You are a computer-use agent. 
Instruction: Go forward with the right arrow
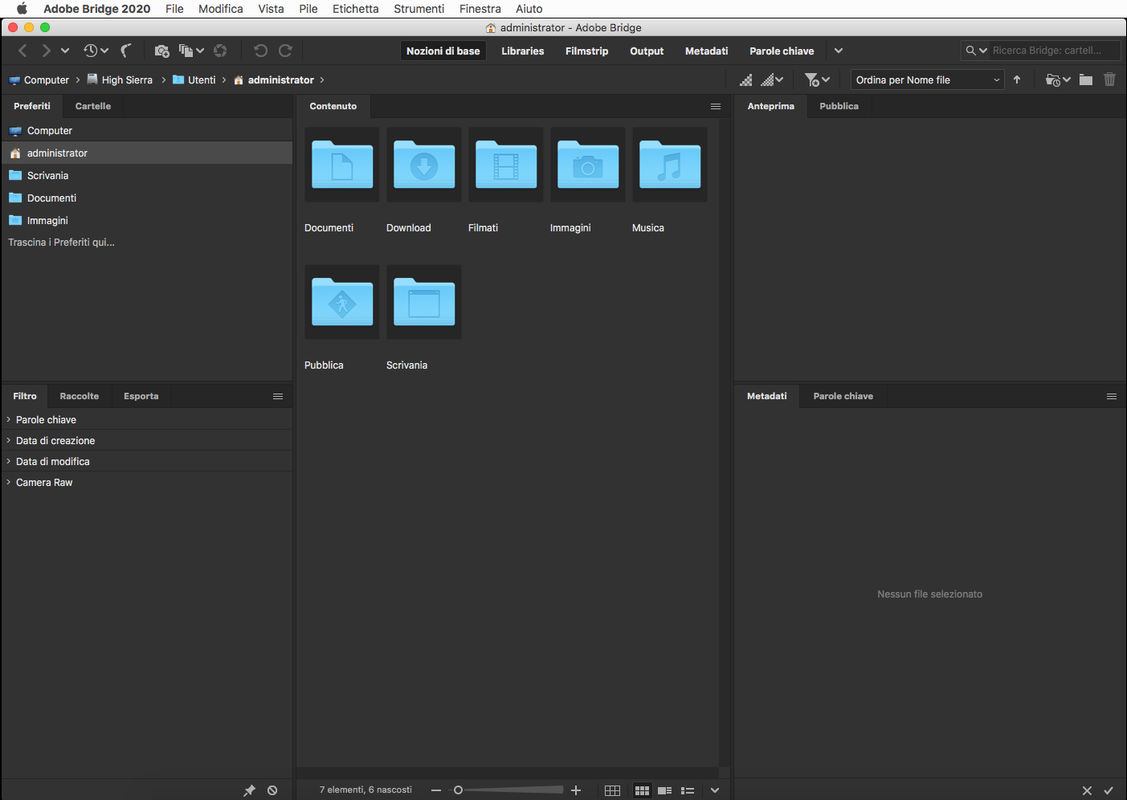click(x=46, y=50)
